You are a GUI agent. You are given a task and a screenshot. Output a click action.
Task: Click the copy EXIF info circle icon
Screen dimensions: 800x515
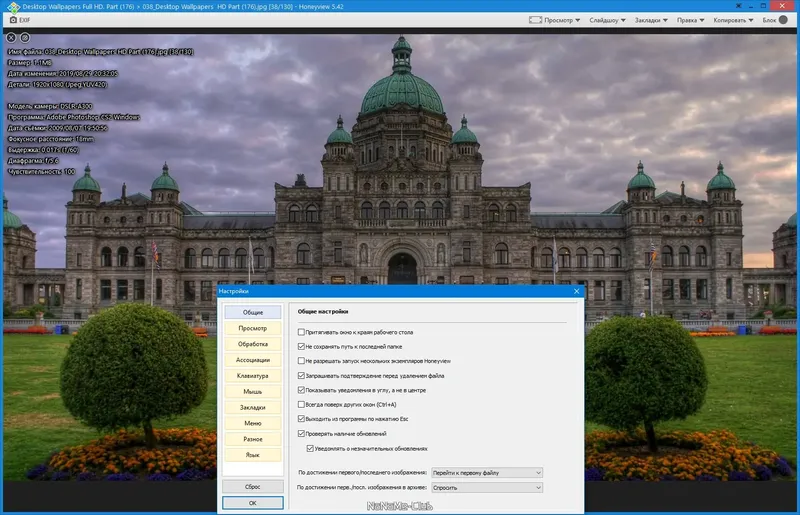click(x=24, y=38)
